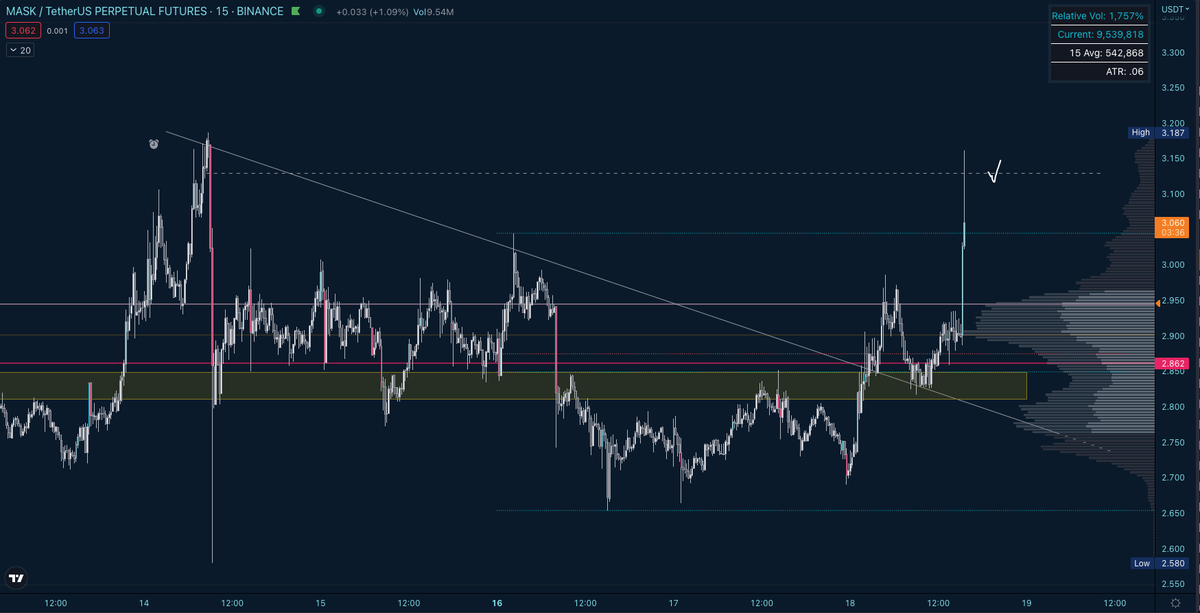Click the 3.100 price scale label

click(1174, 194)
